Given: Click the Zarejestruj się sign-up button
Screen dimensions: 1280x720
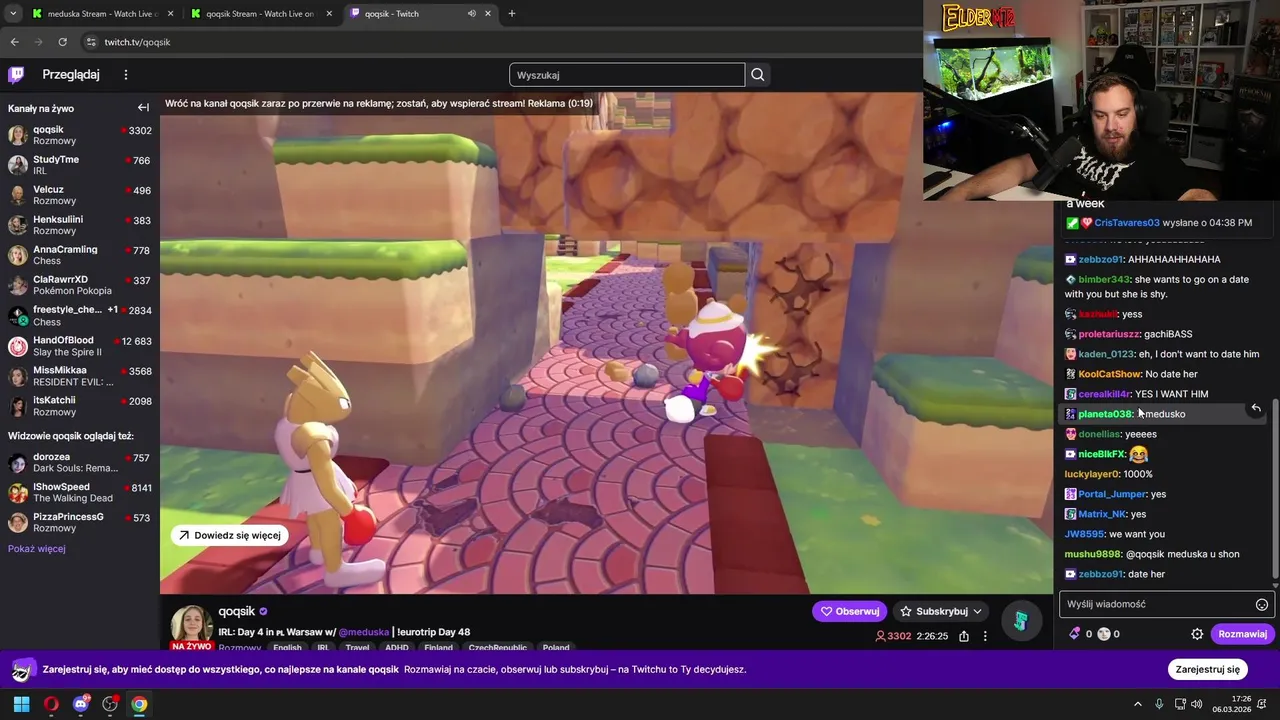Looking at the screenshot, I should [1208, 669].
